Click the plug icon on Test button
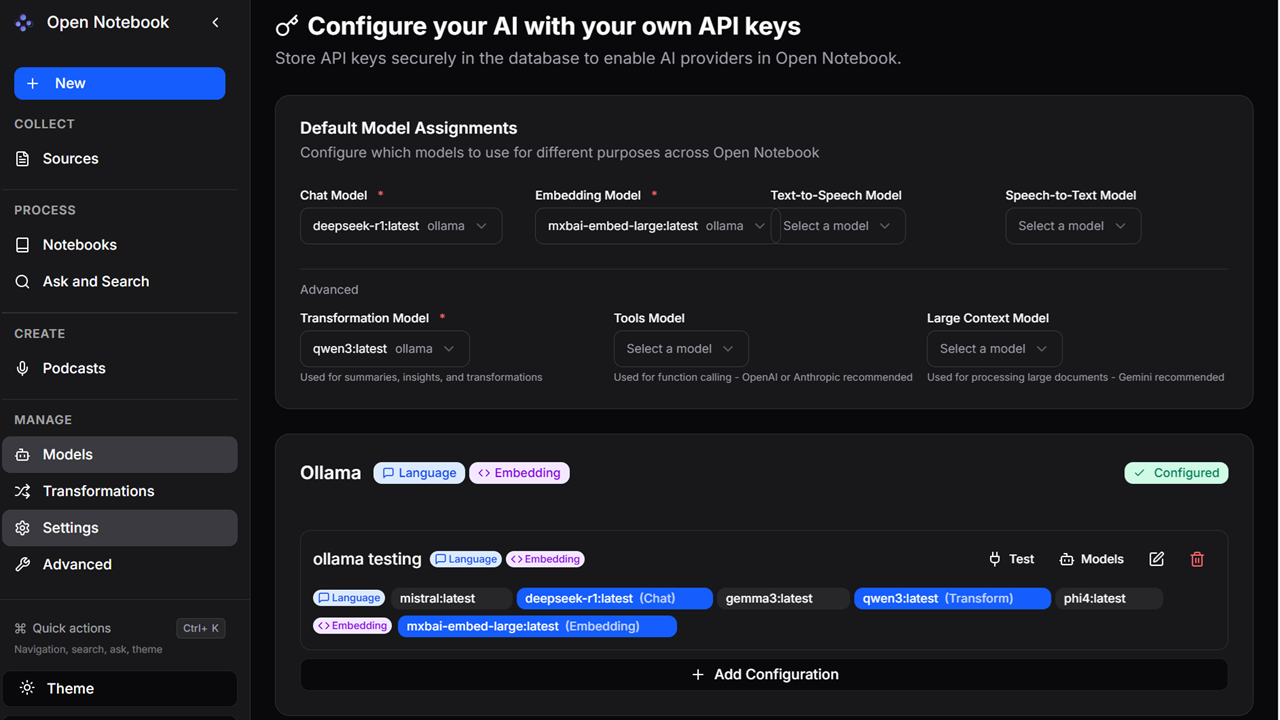The image size is (1280, 720). (x=995, y=559)
